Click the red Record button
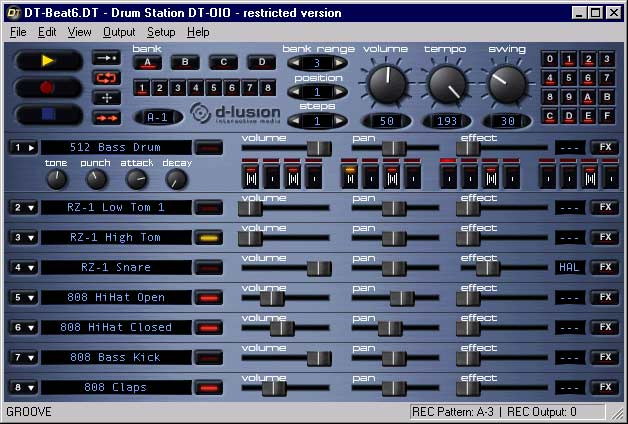 click(x=47, y=87)
